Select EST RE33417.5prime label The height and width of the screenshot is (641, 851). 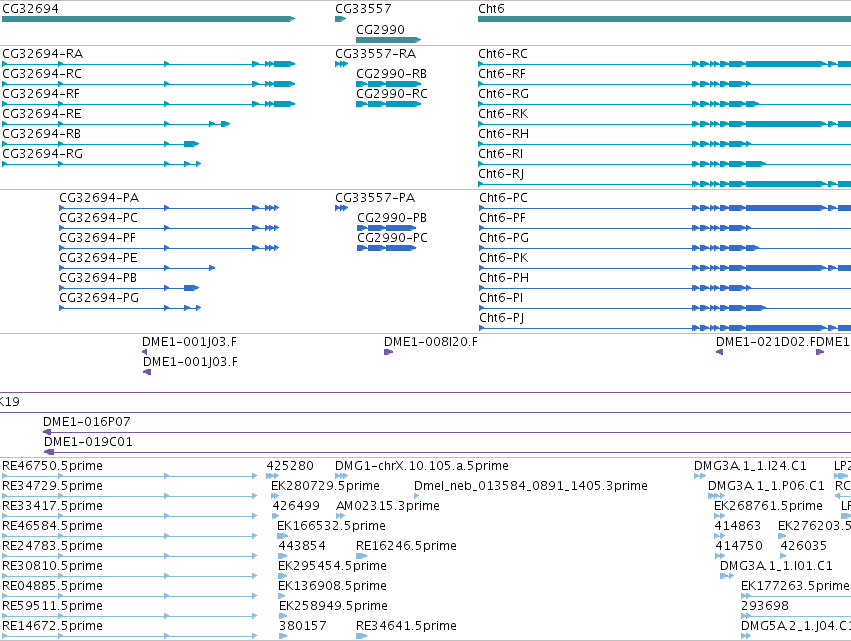coord(53,506)
